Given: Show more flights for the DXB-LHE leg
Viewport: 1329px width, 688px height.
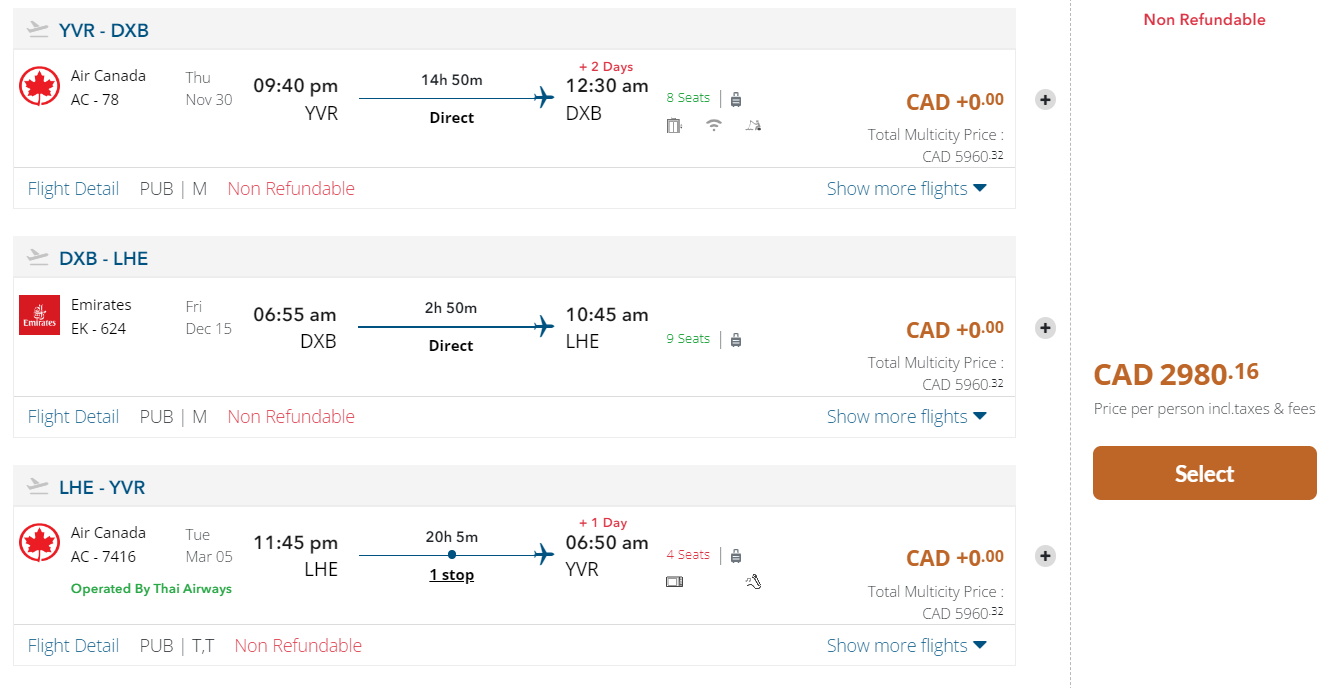Looking at the screenshot, I should tap(906, 417).
